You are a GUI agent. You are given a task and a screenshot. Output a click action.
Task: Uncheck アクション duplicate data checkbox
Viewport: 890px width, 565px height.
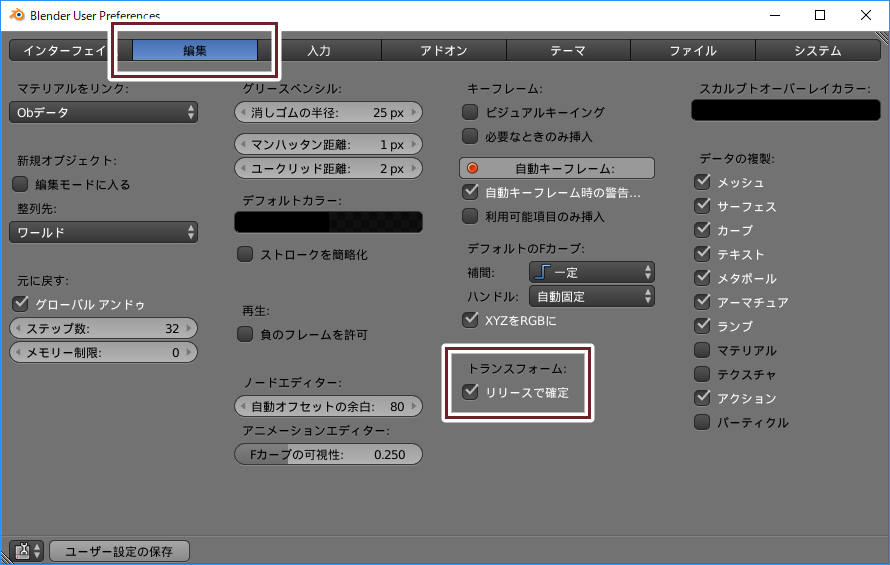click(702, 397)
